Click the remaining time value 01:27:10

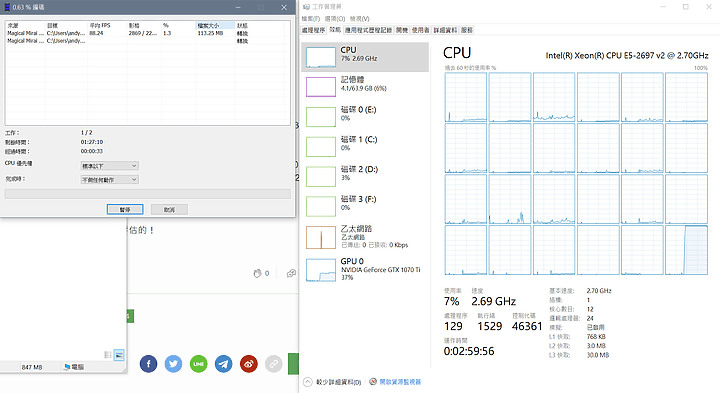pos(92,142)
